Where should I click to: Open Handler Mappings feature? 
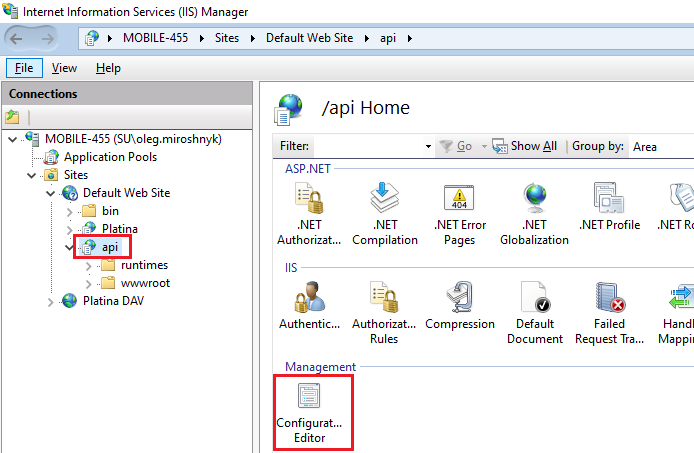click(x=676, y=313)
